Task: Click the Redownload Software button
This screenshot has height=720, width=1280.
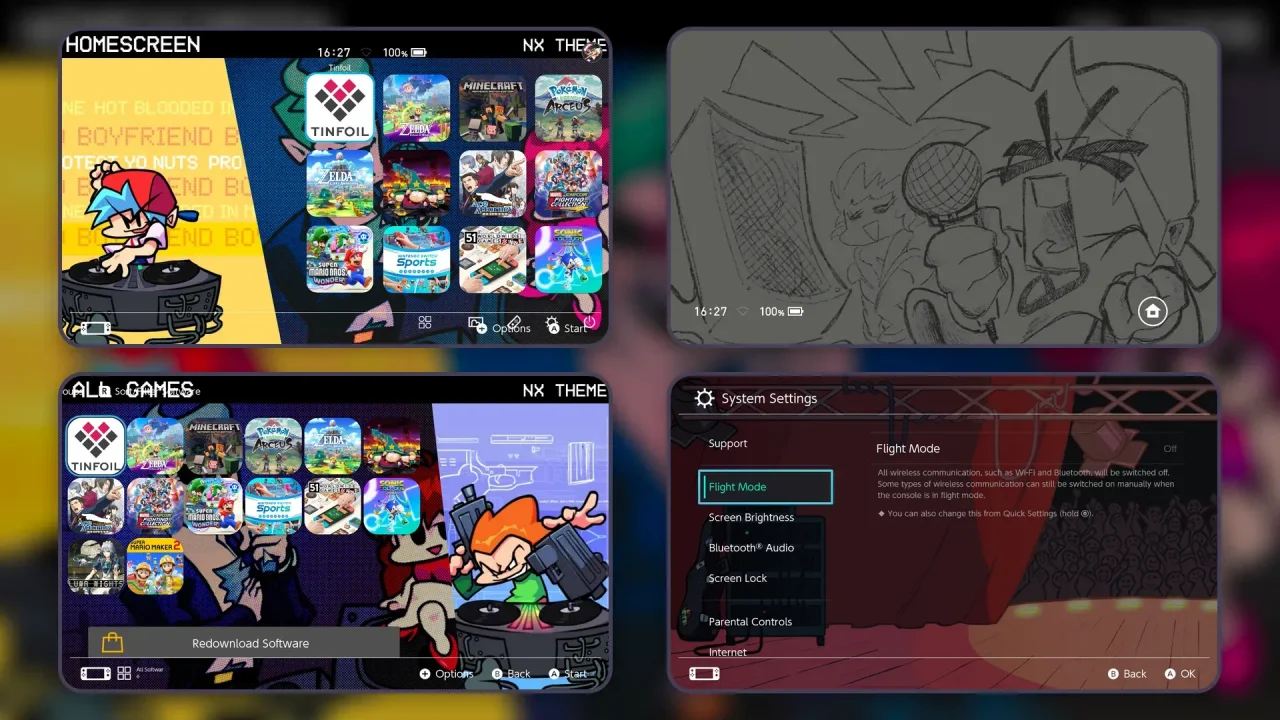Action: [x=244, y=643]
